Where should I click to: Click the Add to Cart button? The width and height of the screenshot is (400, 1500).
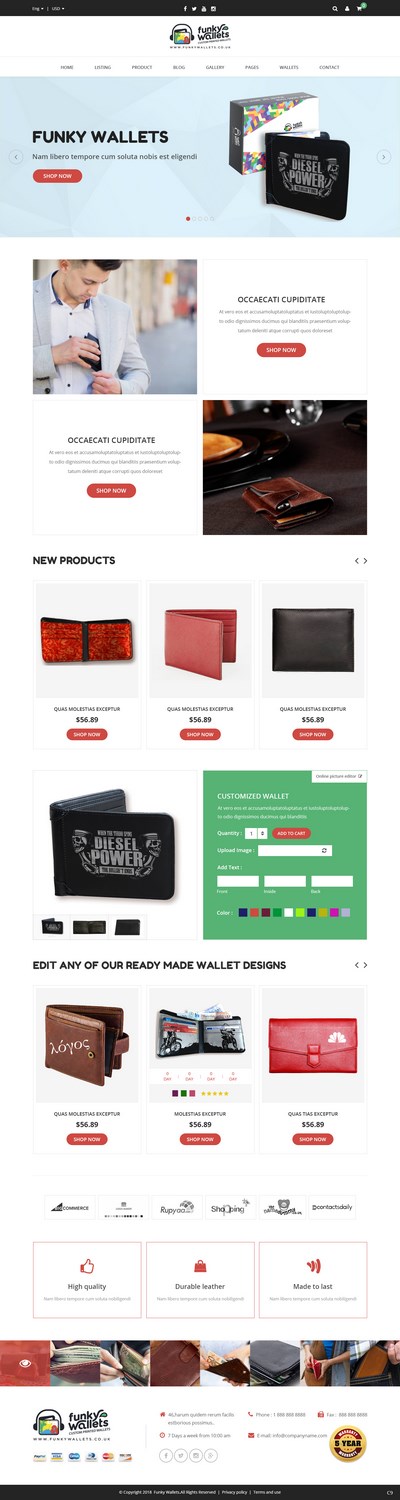291,833
